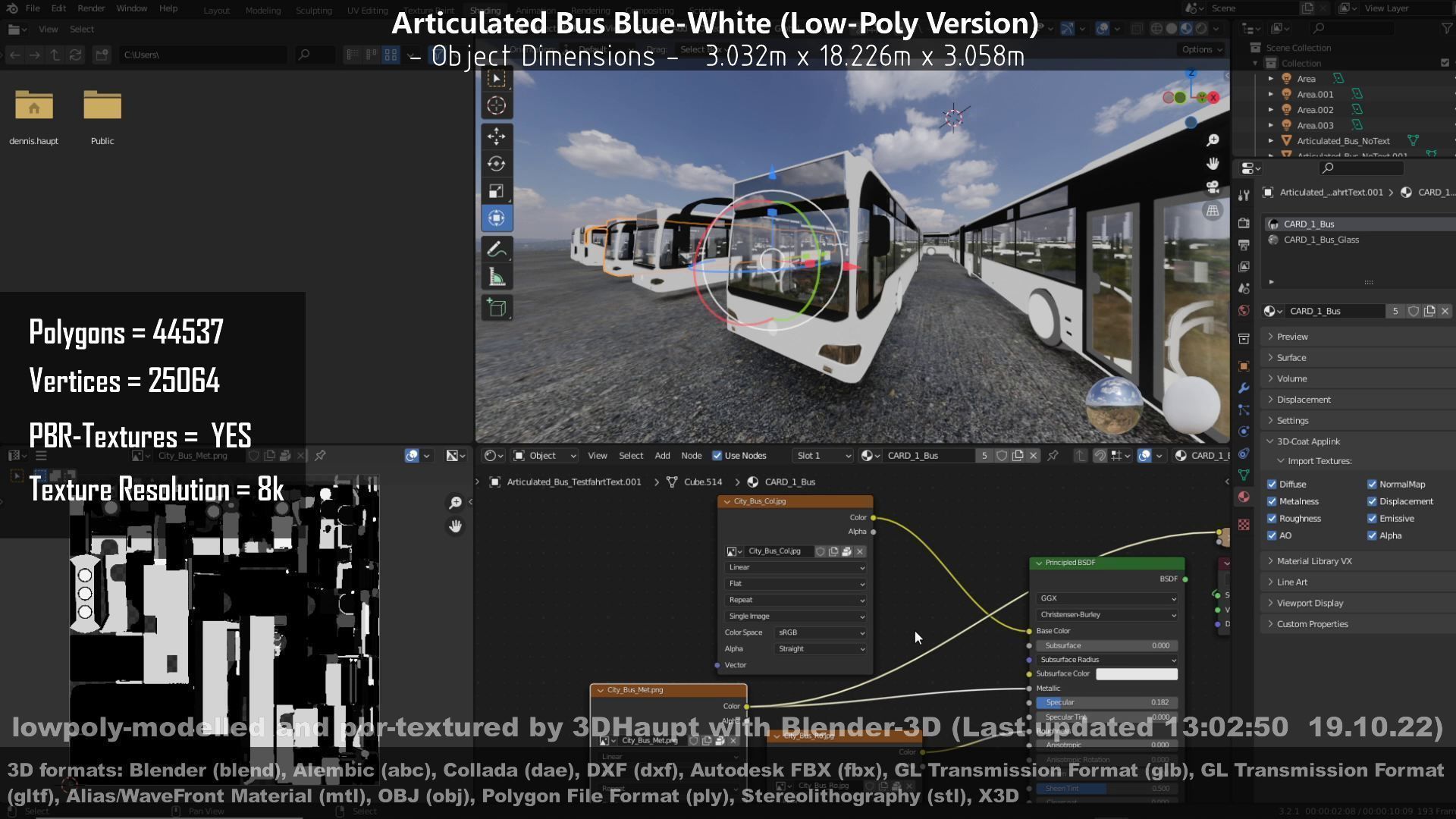Open node editor Add menu
Screen dimensions: 1456x819
pos(662,456)
